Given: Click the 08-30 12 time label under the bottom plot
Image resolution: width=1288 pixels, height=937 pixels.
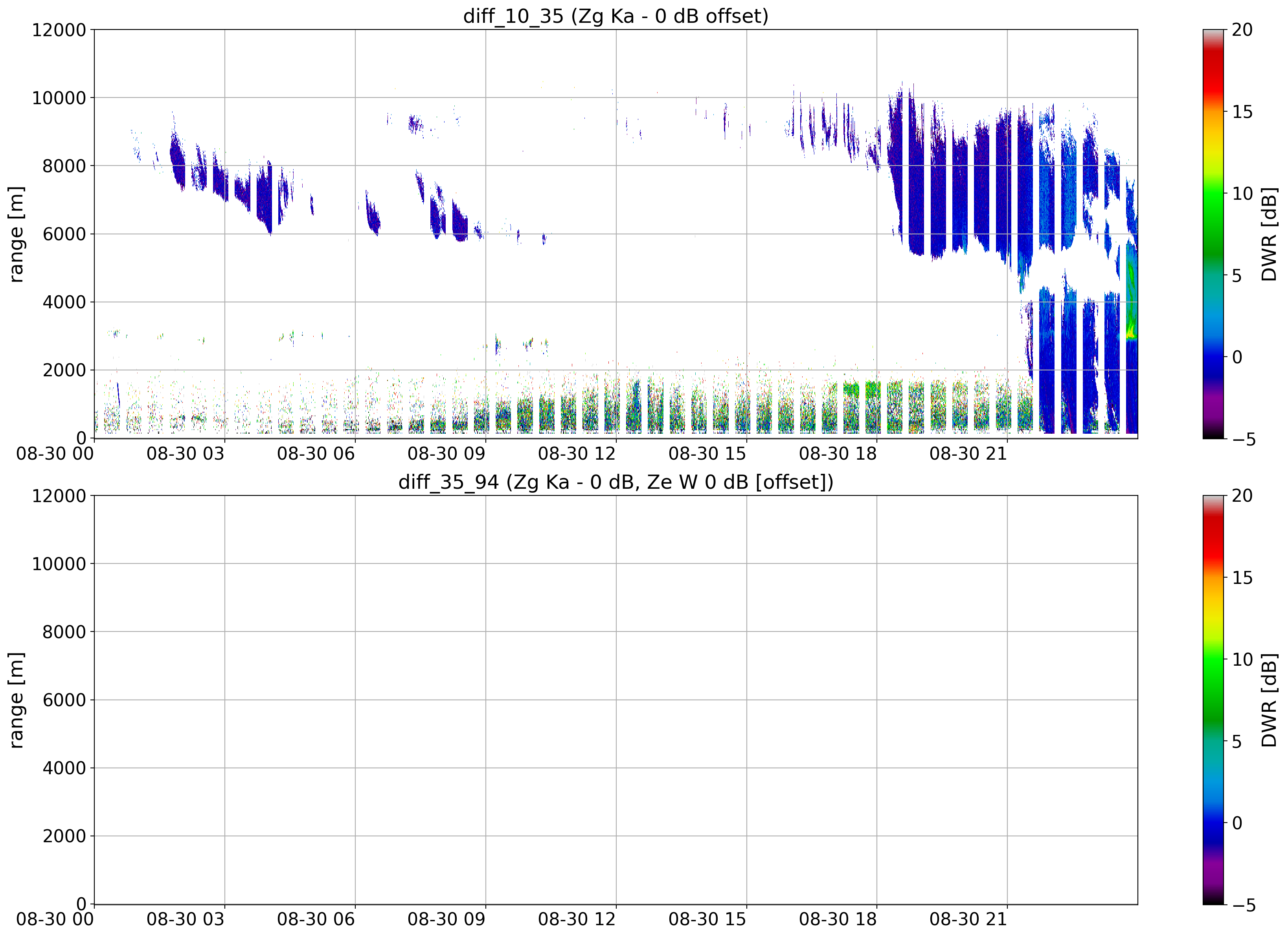Looking at the screenshot, I should 577,920.
